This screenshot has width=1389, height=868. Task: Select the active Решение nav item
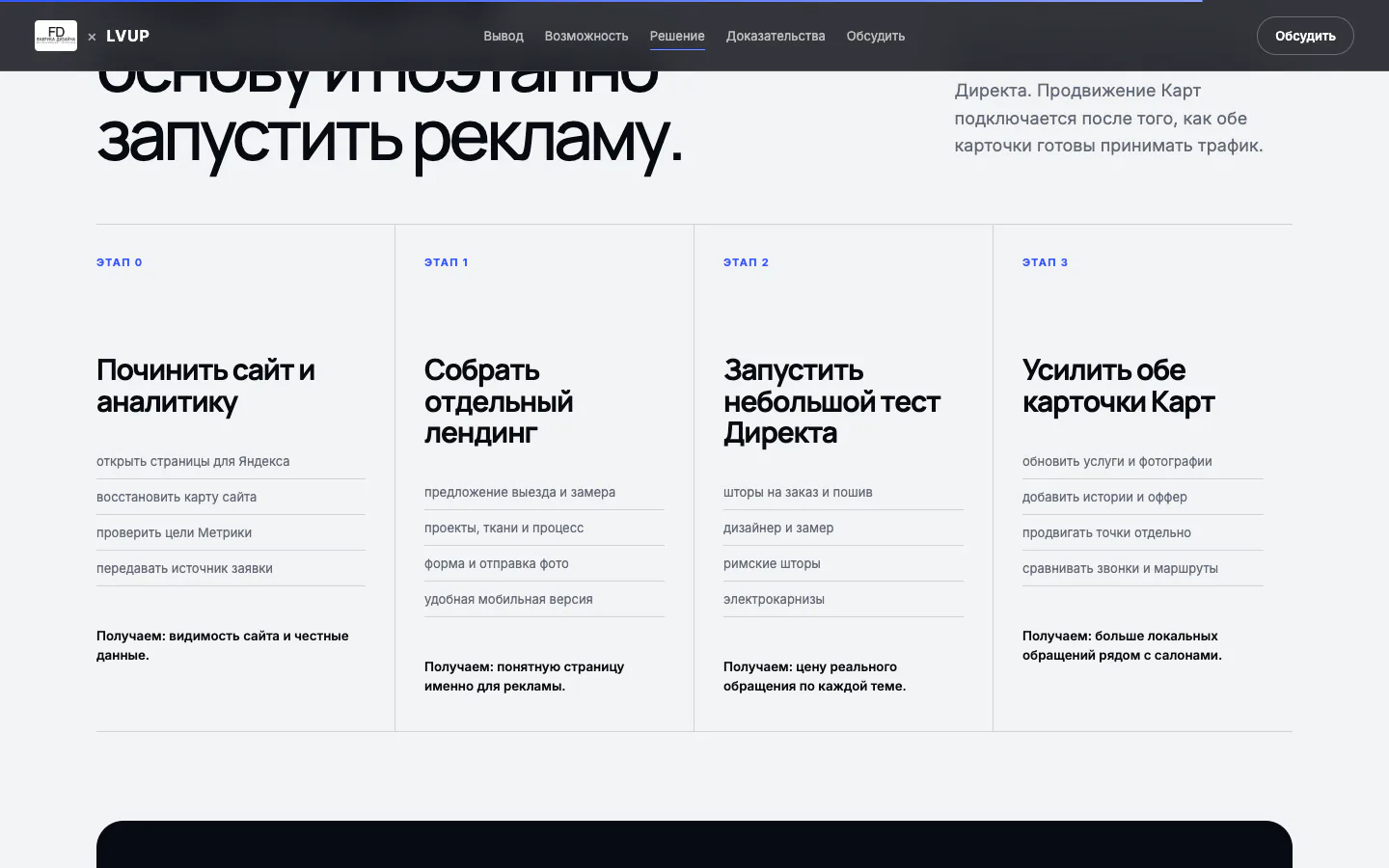click(677, 36)
